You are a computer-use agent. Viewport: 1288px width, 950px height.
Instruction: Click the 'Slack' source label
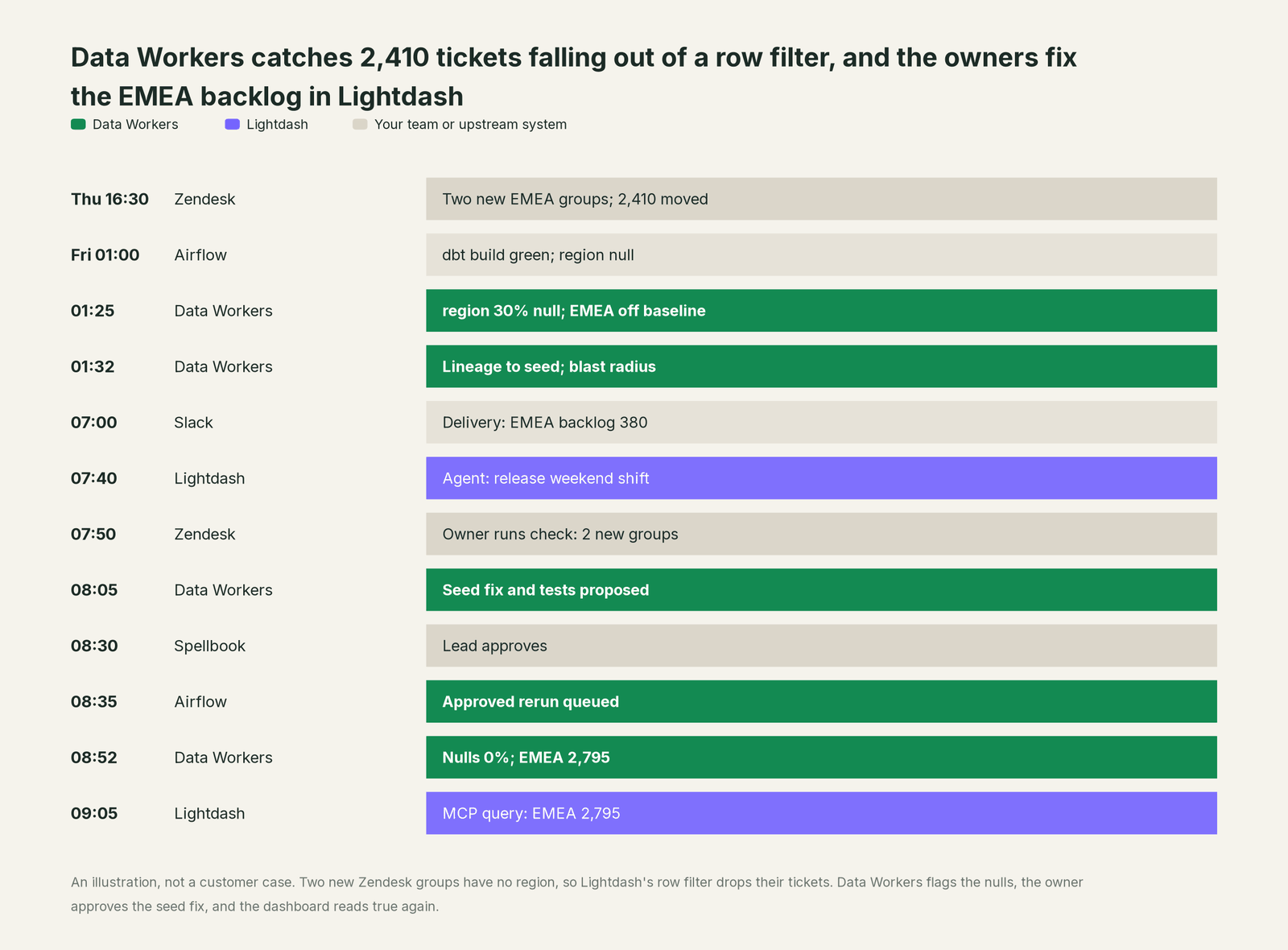coord(193,422)
